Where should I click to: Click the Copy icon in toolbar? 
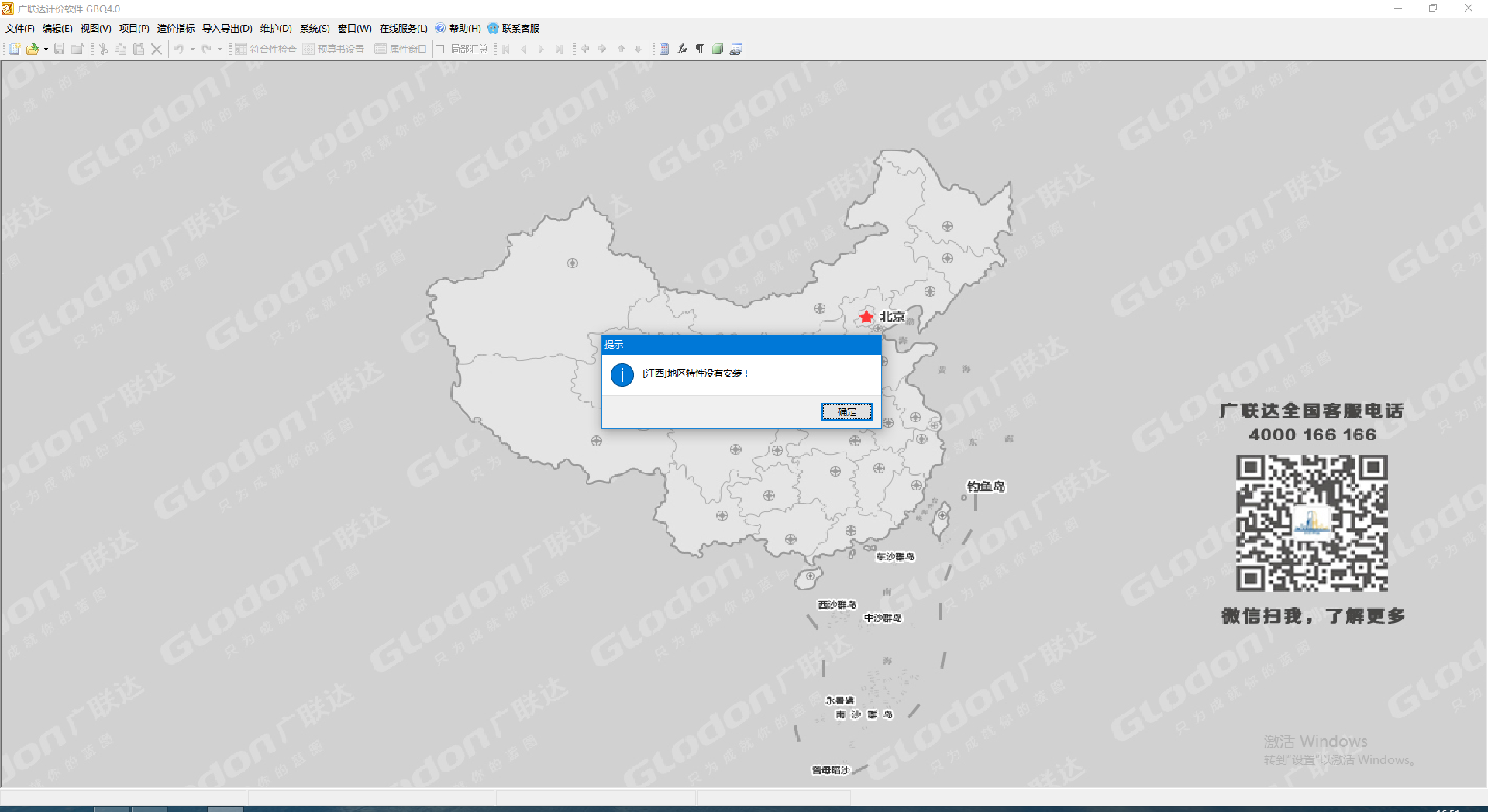tap(121, 49)
